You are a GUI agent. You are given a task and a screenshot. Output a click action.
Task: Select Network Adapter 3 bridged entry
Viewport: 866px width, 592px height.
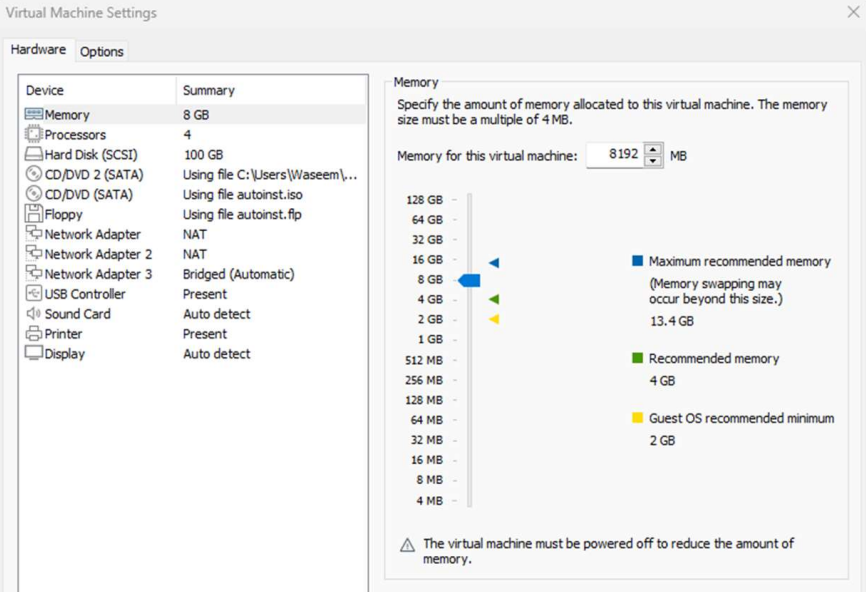pos(98,274)
